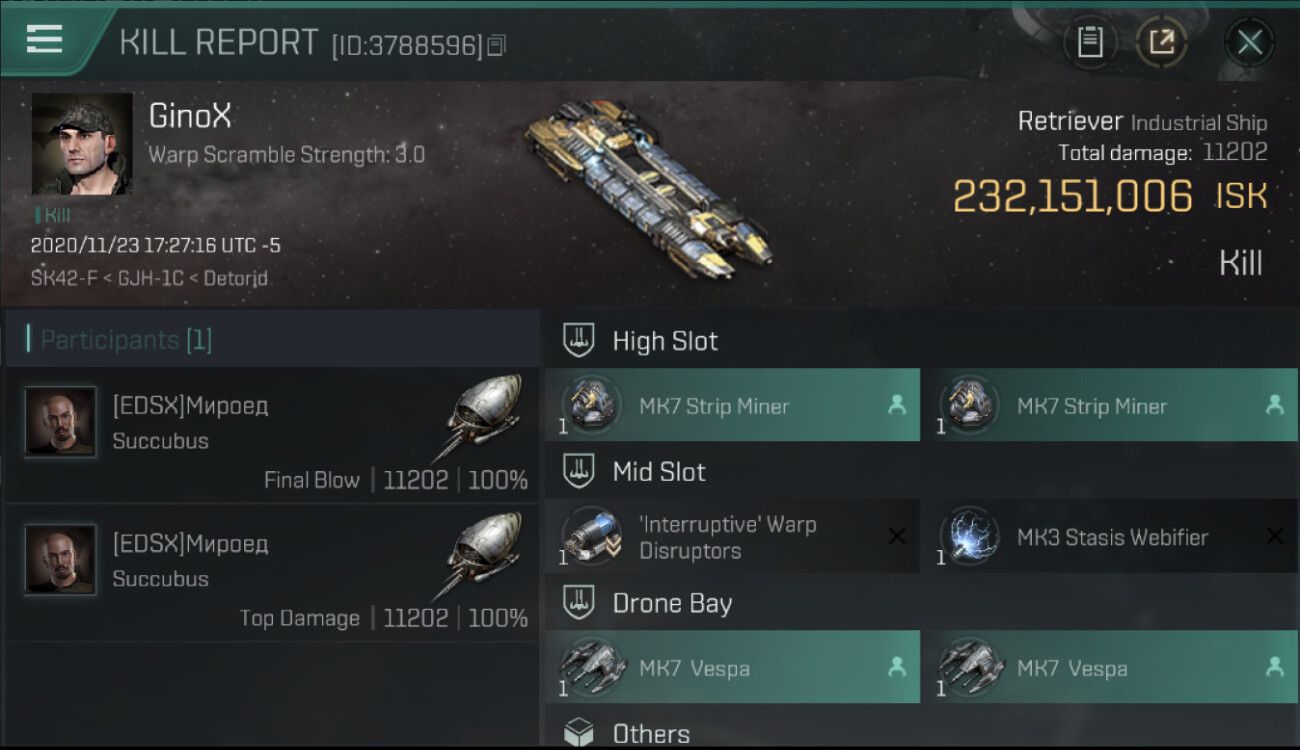Screen dimensions: 1300x750
Task: Open the hamburger menu icon
Action: 45,40
